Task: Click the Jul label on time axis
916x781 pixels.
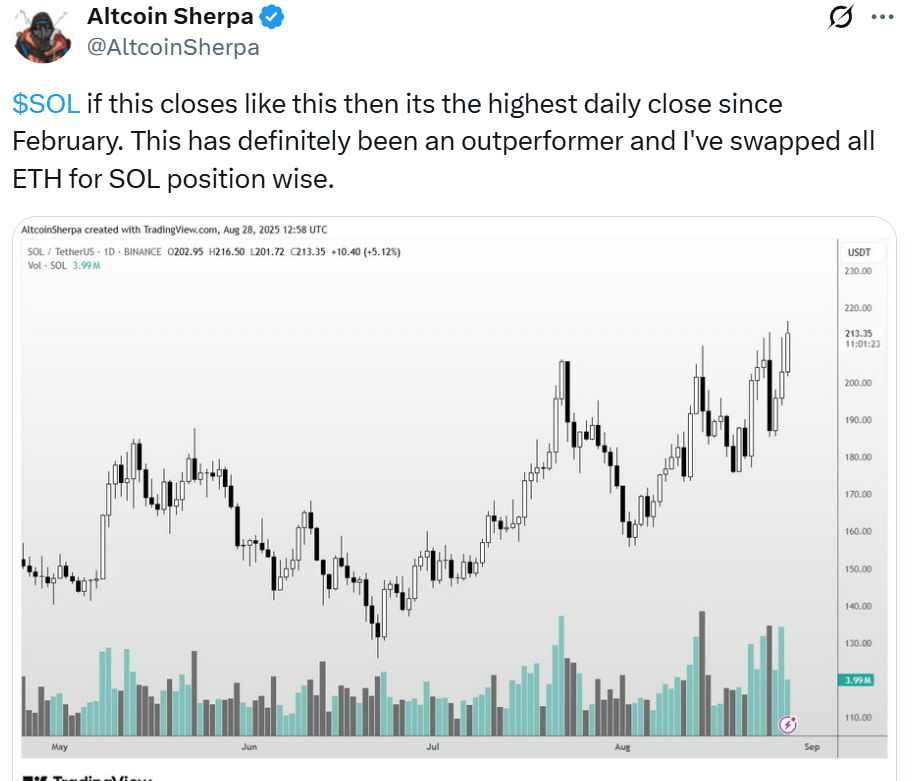Action: (432, 747)
